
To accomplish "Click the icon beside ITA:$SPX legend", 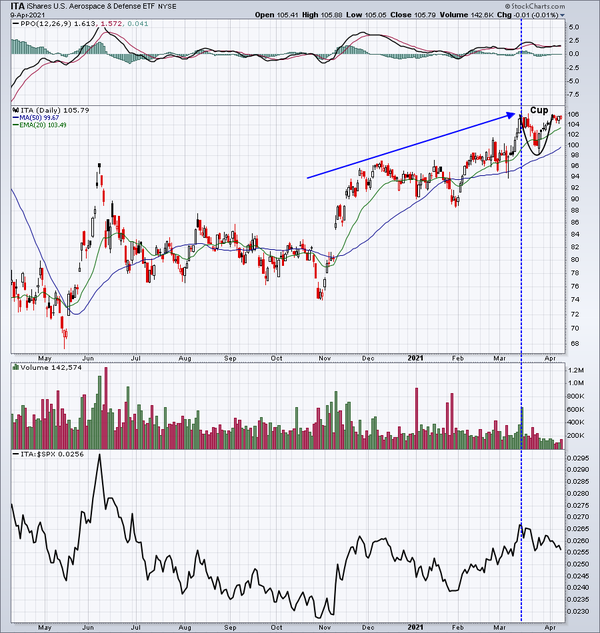I will [13, 455].
